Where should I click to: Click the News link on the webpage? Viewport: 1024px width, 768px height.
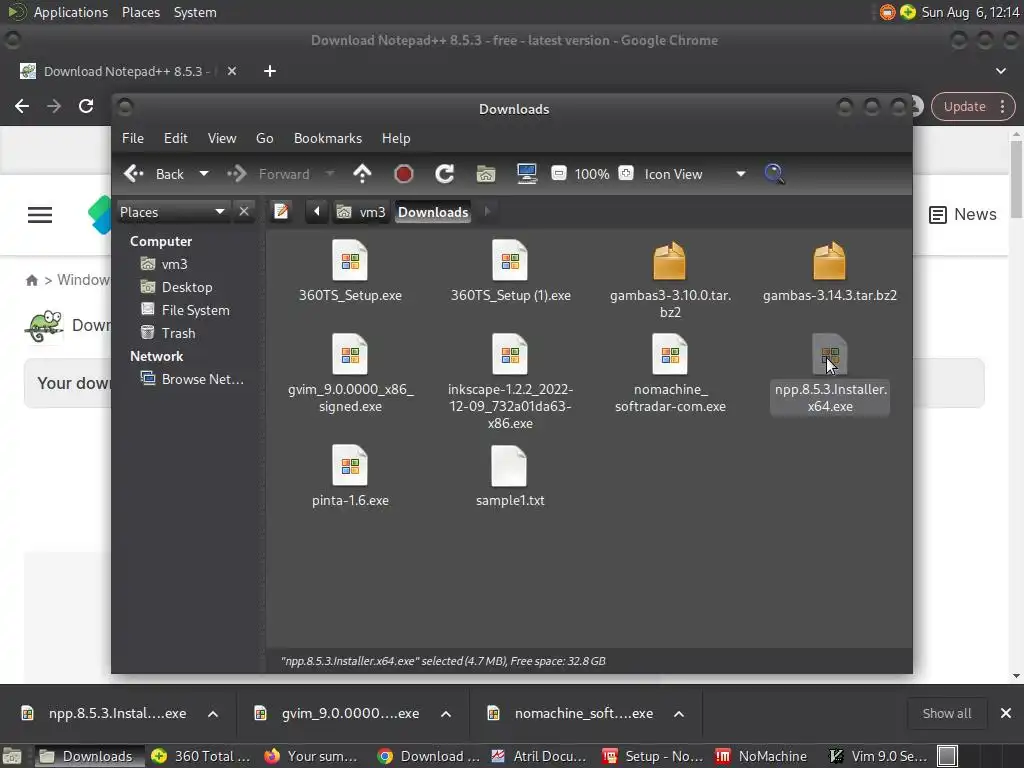(963, 214)
